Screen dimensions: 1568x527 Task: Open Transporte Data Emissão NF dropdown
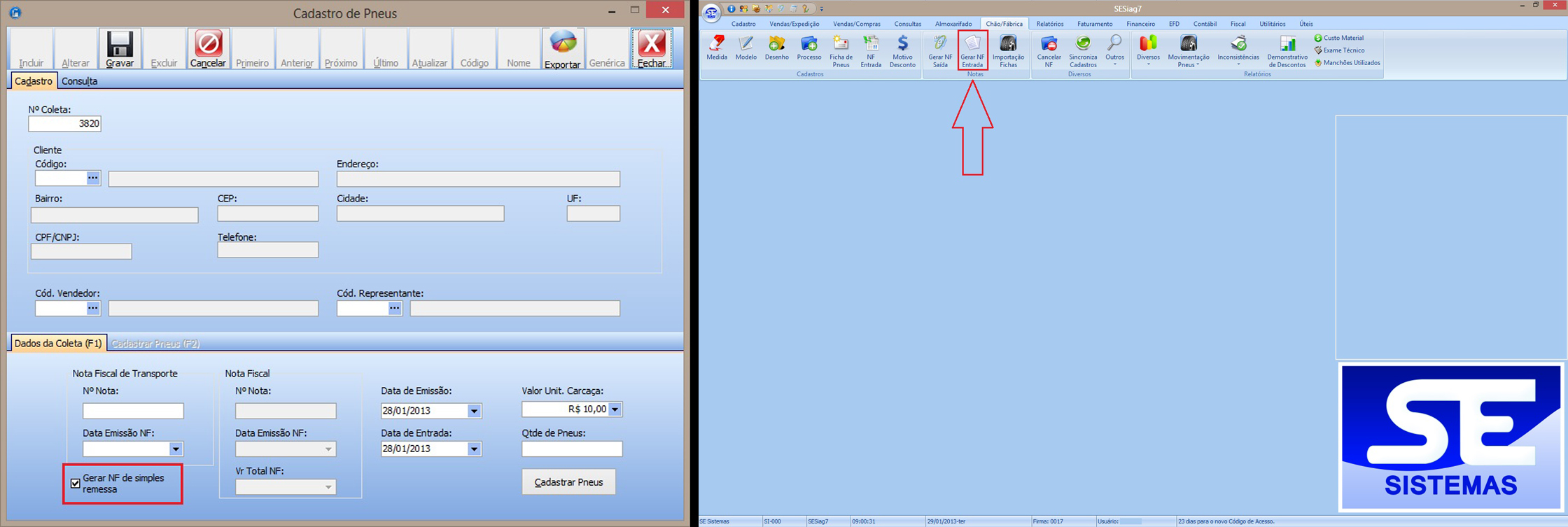[176, 449]
